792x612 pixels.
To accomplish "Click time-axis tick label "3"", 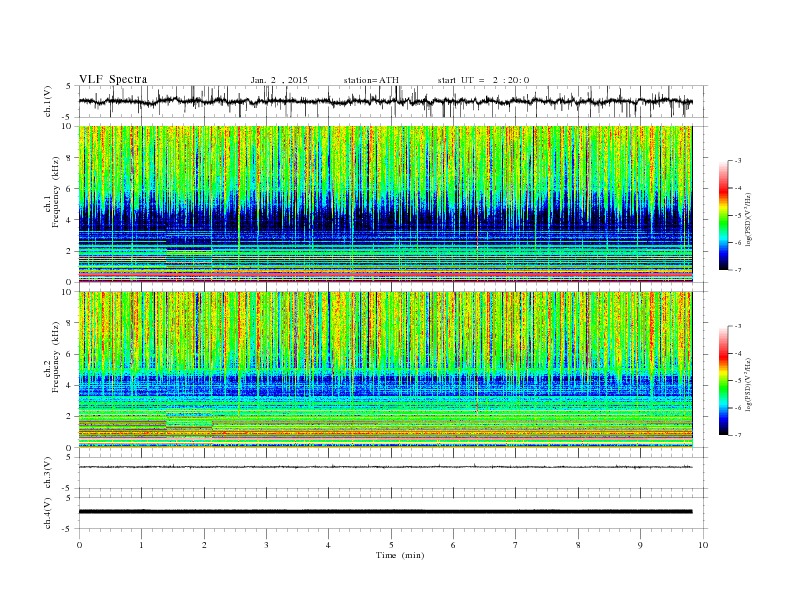I will pos(266,545).
